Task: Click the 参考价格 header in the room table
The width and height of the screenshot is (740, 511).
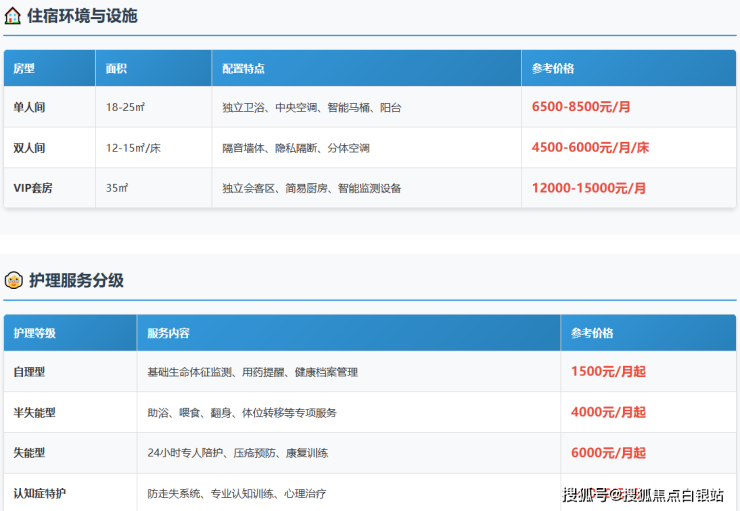Action: pos(553,69)
